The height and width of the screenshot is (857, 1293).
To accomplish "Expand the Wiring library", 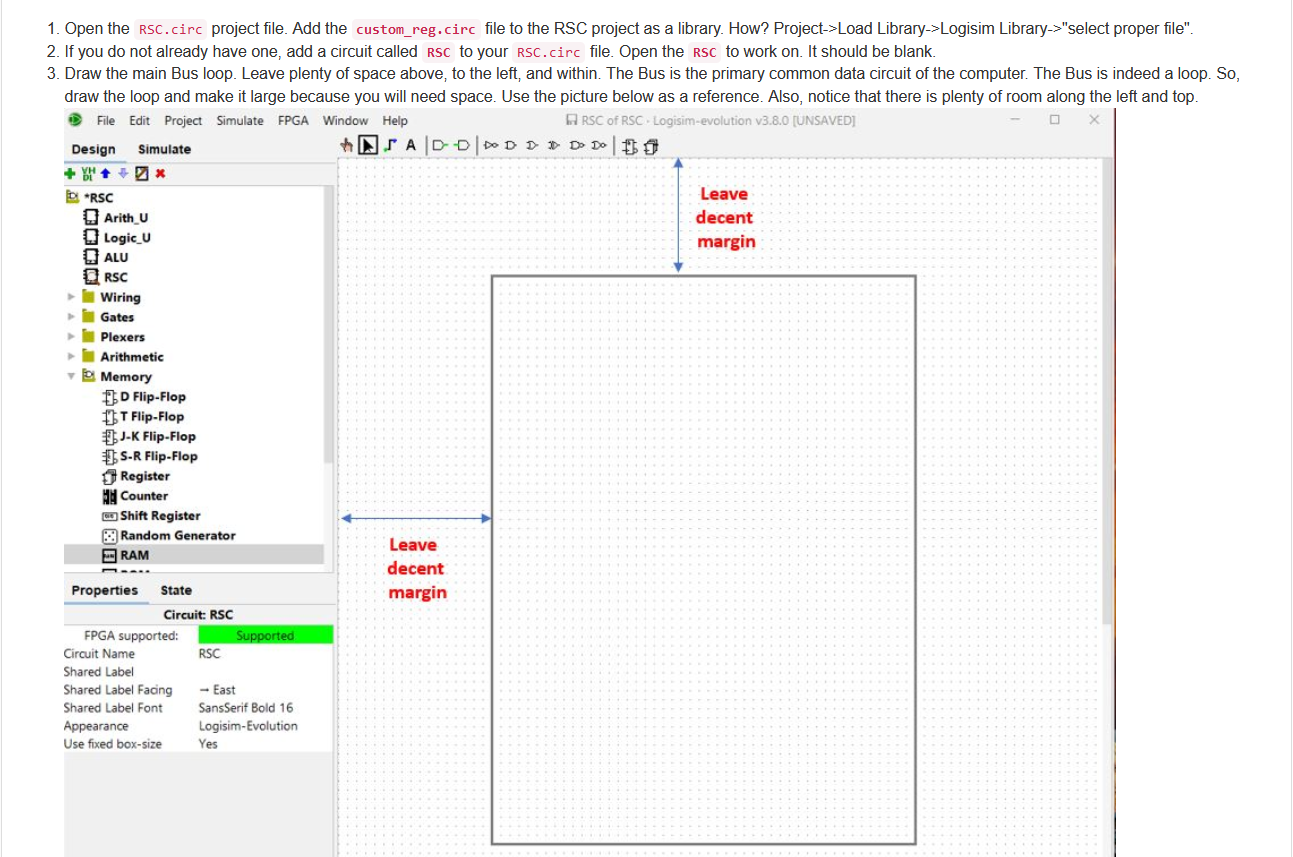I will pyautogui.click(x=71, y=297).
